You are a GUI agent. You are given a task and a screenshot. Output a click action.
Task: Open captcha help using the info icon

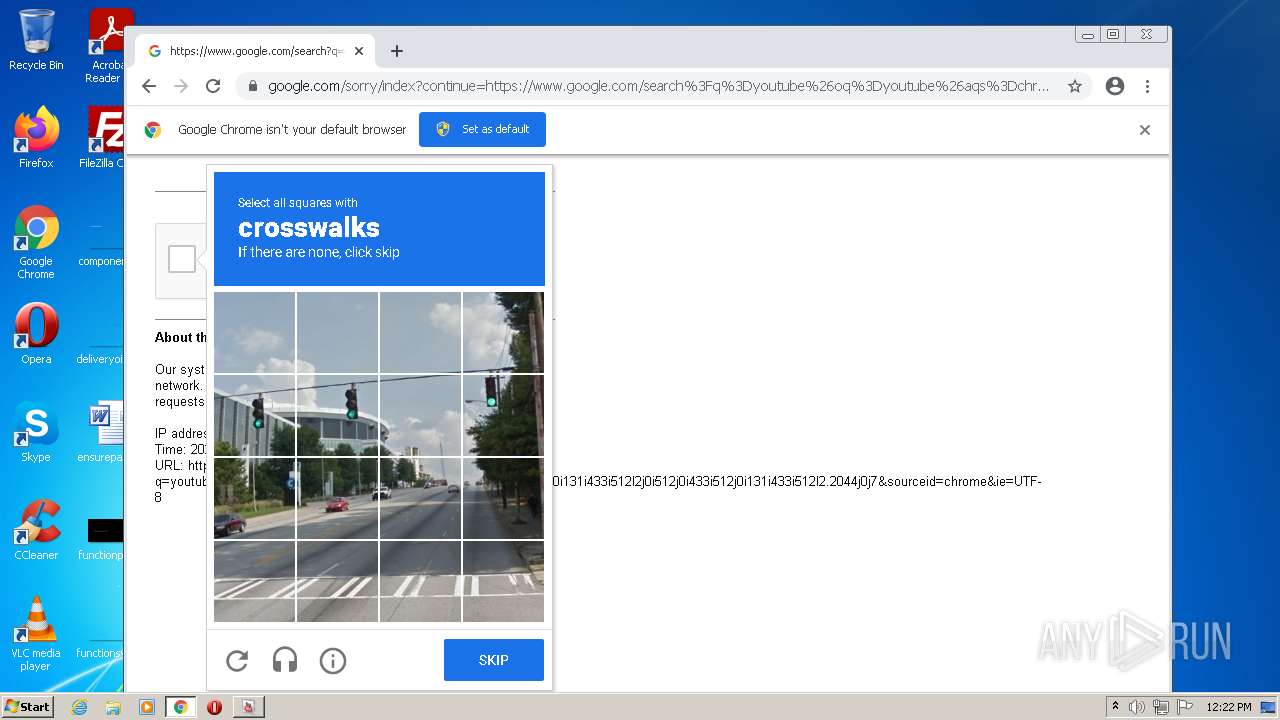point(333,660)
